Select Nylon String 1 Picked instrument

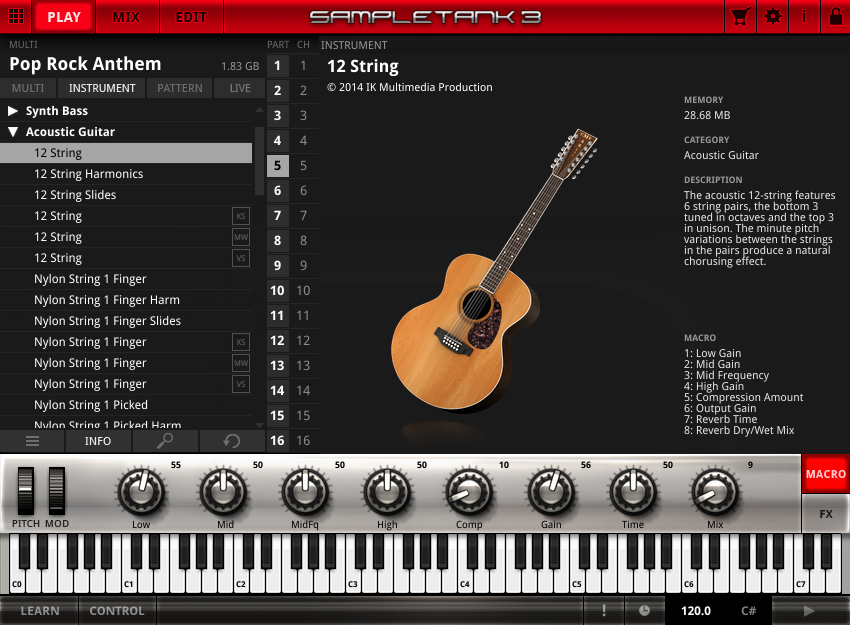click(126, 405)
